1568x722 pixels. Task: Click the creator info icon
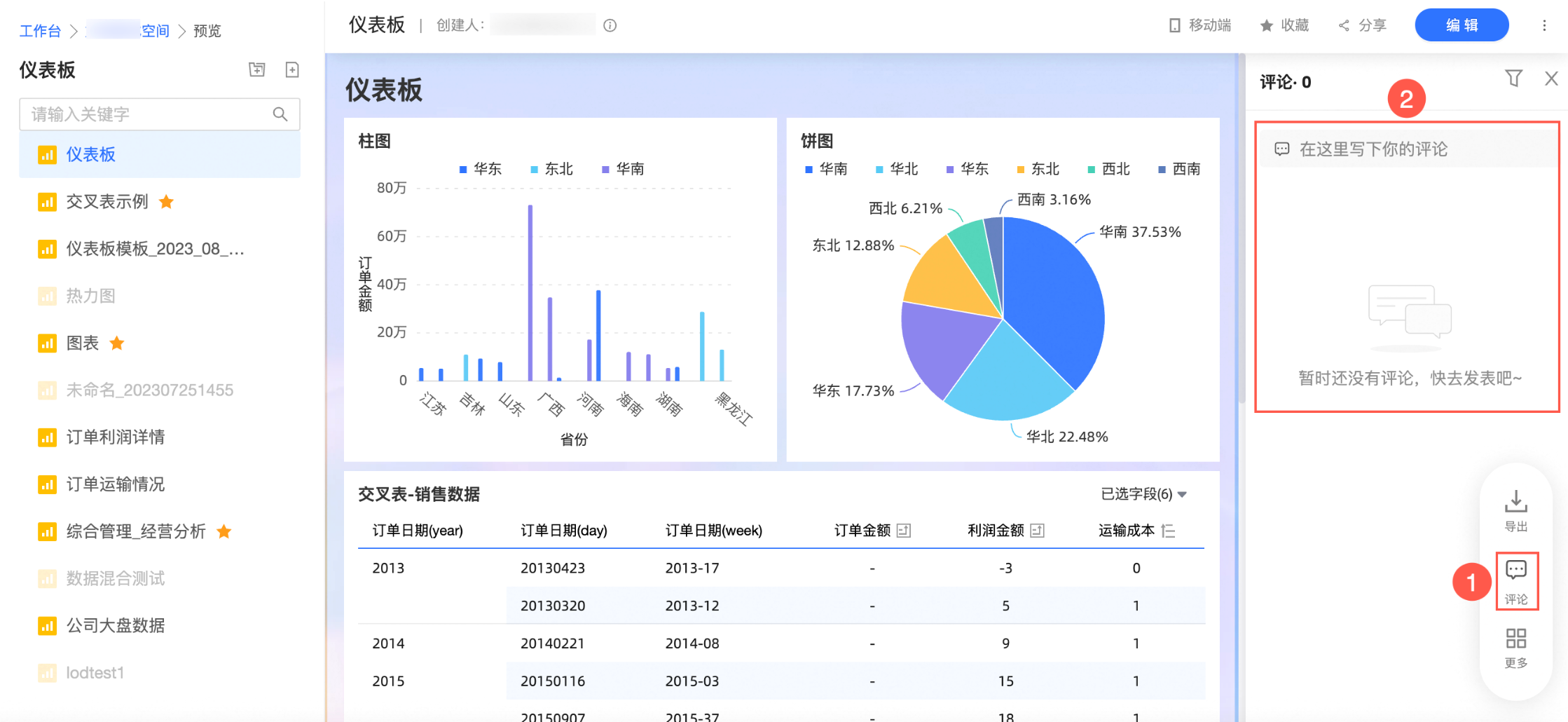610,26
